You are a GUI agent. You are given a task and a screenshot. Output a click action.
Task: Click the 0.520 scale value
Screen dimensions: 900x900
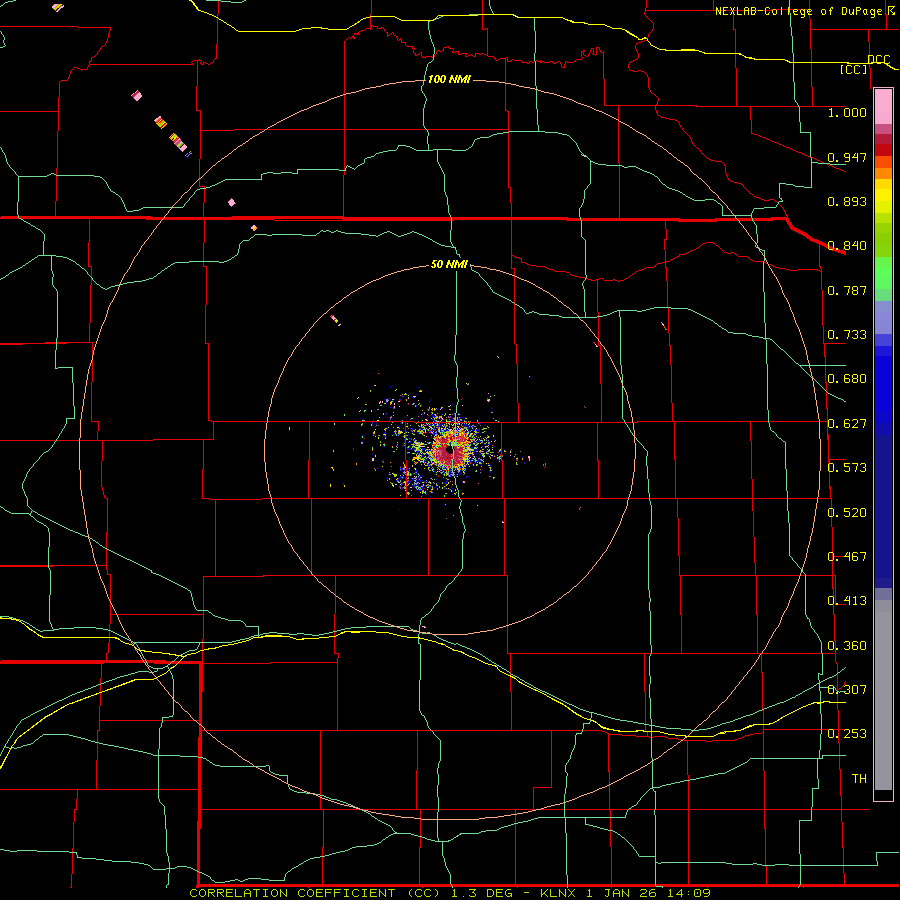[847, 512]
